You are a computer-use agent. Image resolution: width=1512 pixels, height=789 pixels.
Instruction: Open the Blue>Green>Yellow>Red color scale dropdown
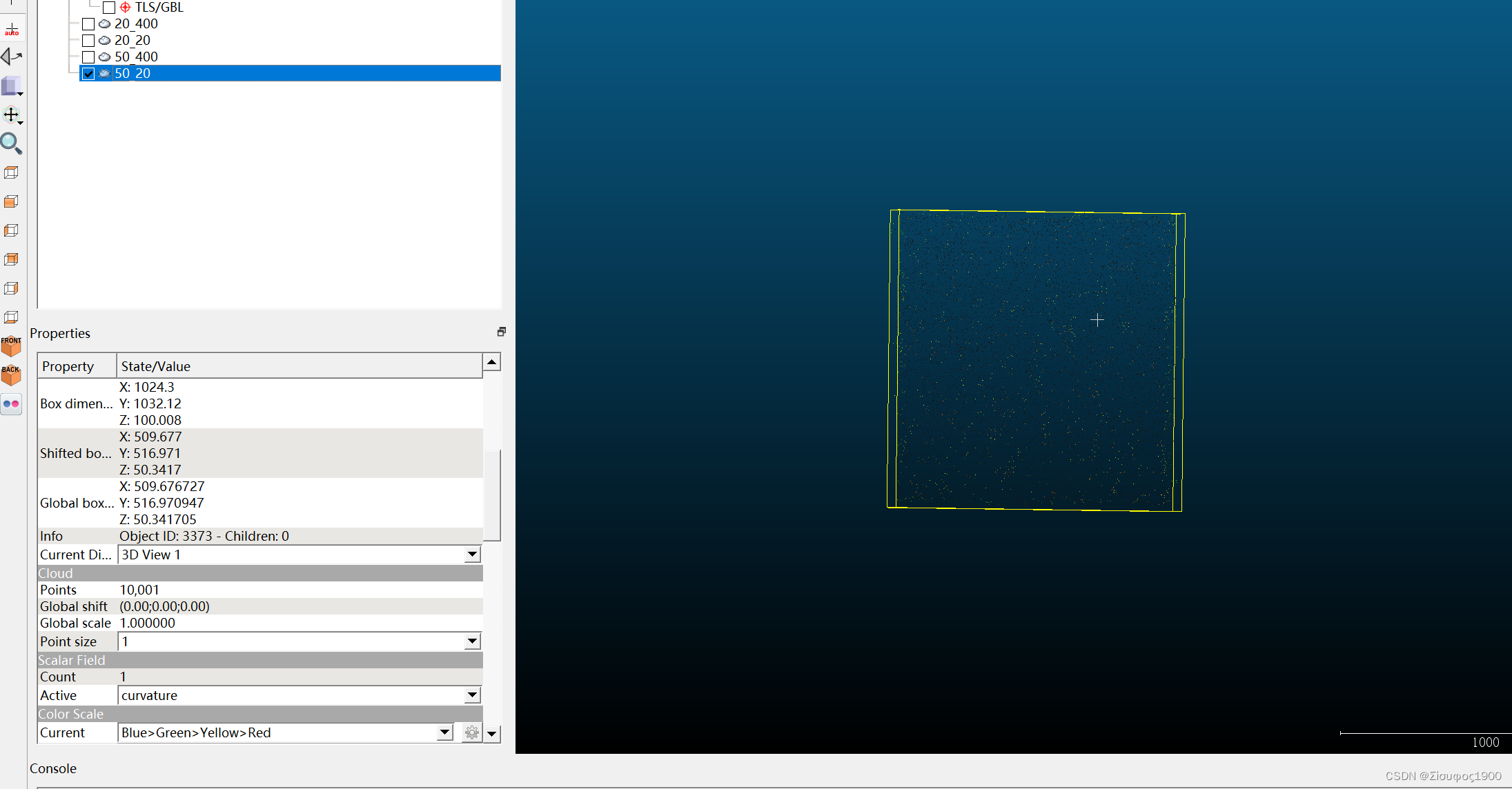point(445,732)
